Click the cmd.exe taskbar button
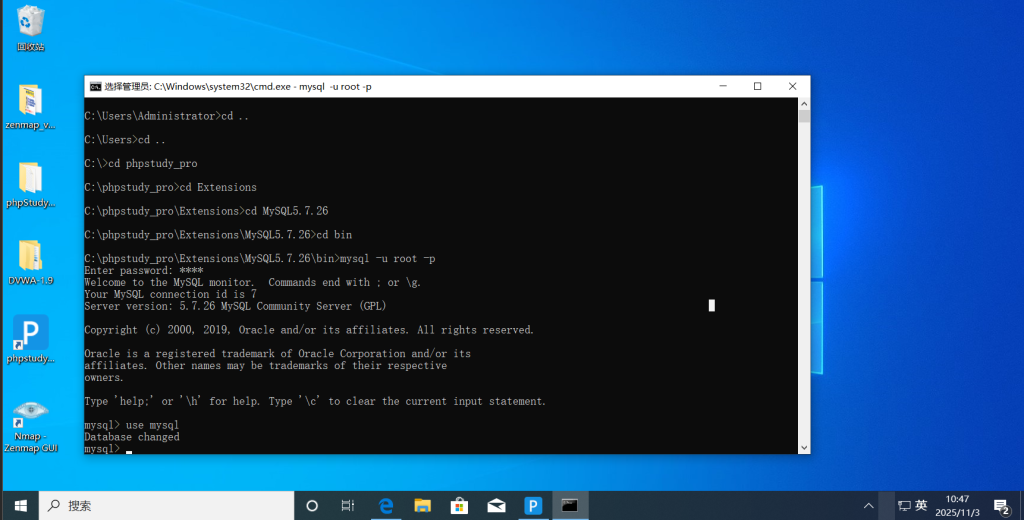 570,505
